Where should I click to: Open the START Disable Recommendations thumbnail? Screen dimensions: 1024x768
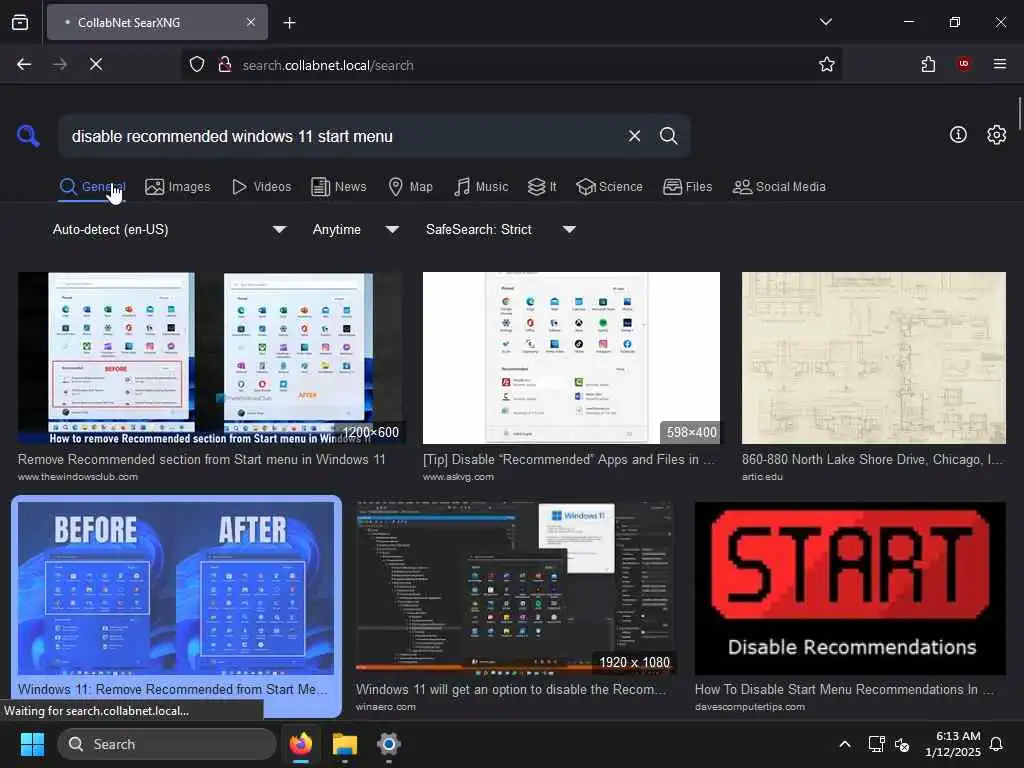850,588
